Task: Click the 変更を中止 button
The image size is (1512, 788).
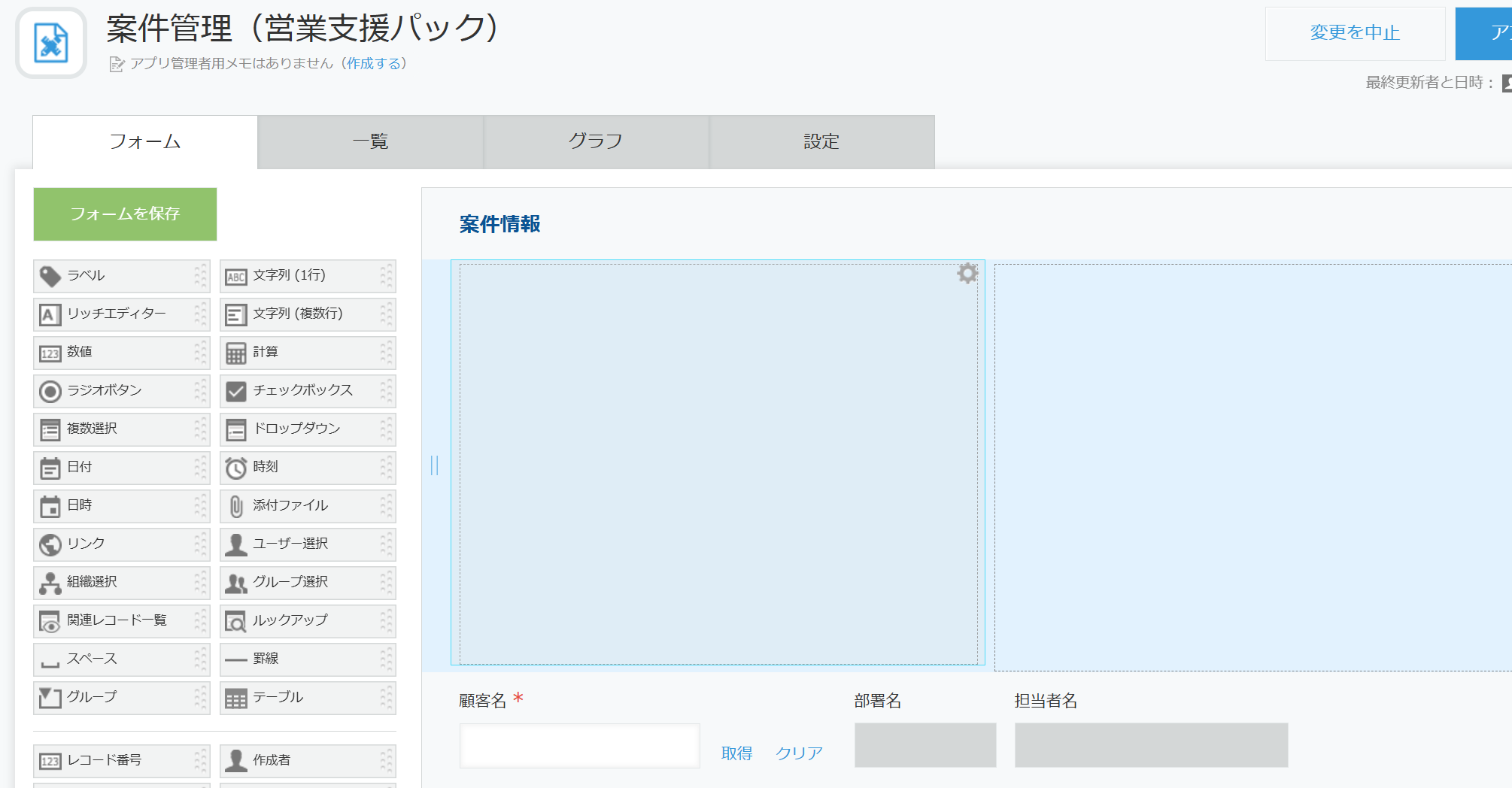Action: pyautogui.click(x=1355, y=33)
